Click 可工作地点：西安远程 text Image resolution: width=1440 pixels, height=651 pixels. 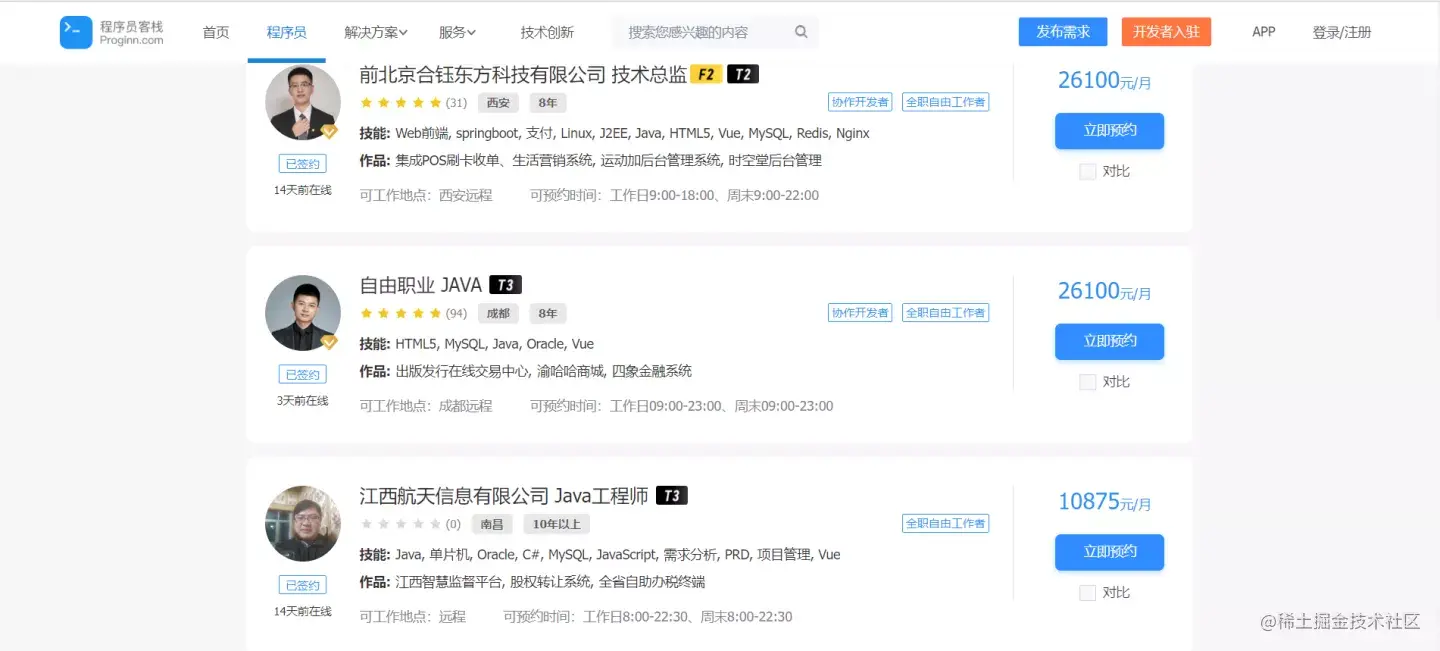[x=426, y=195]
